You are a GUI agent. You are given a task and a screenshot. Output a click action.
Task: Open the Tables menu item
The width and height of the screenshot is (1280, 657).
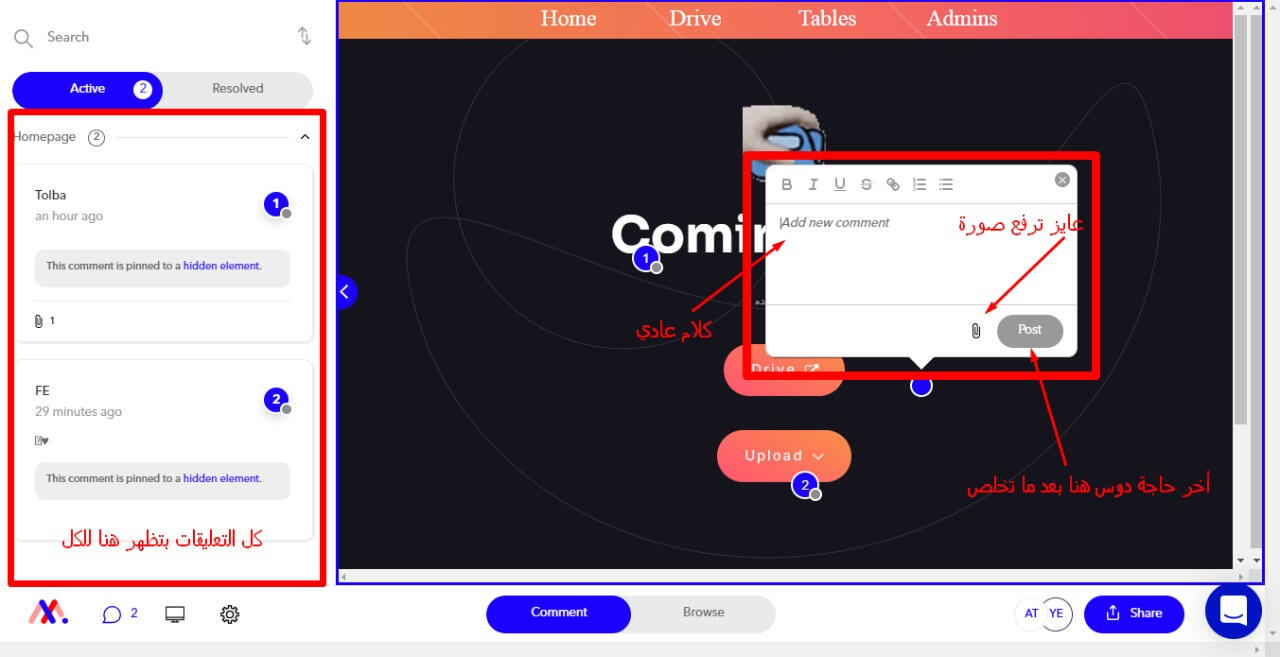pos(827,18)
